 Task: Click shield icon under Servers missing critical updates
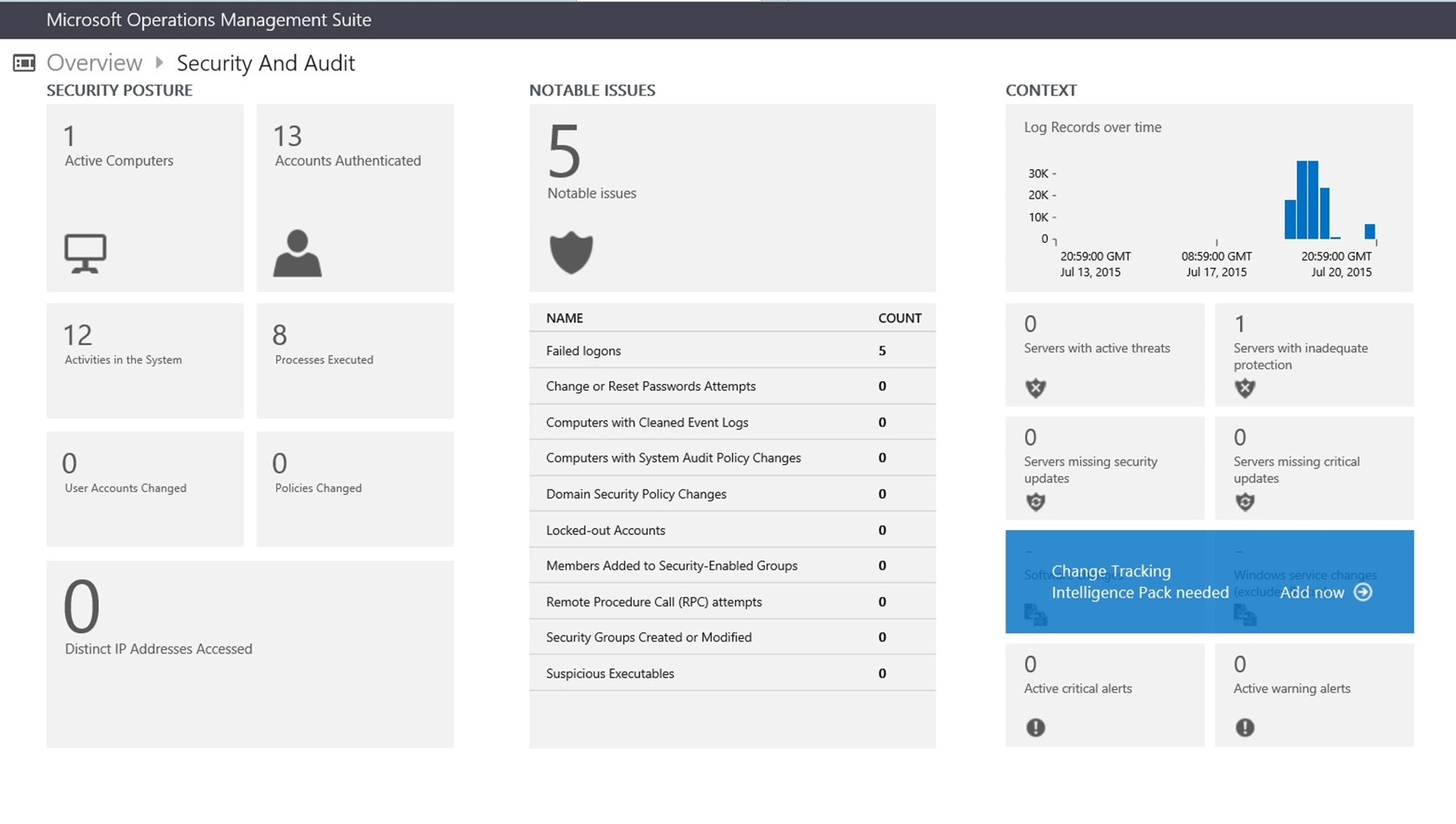click(x=1245, y=502)
